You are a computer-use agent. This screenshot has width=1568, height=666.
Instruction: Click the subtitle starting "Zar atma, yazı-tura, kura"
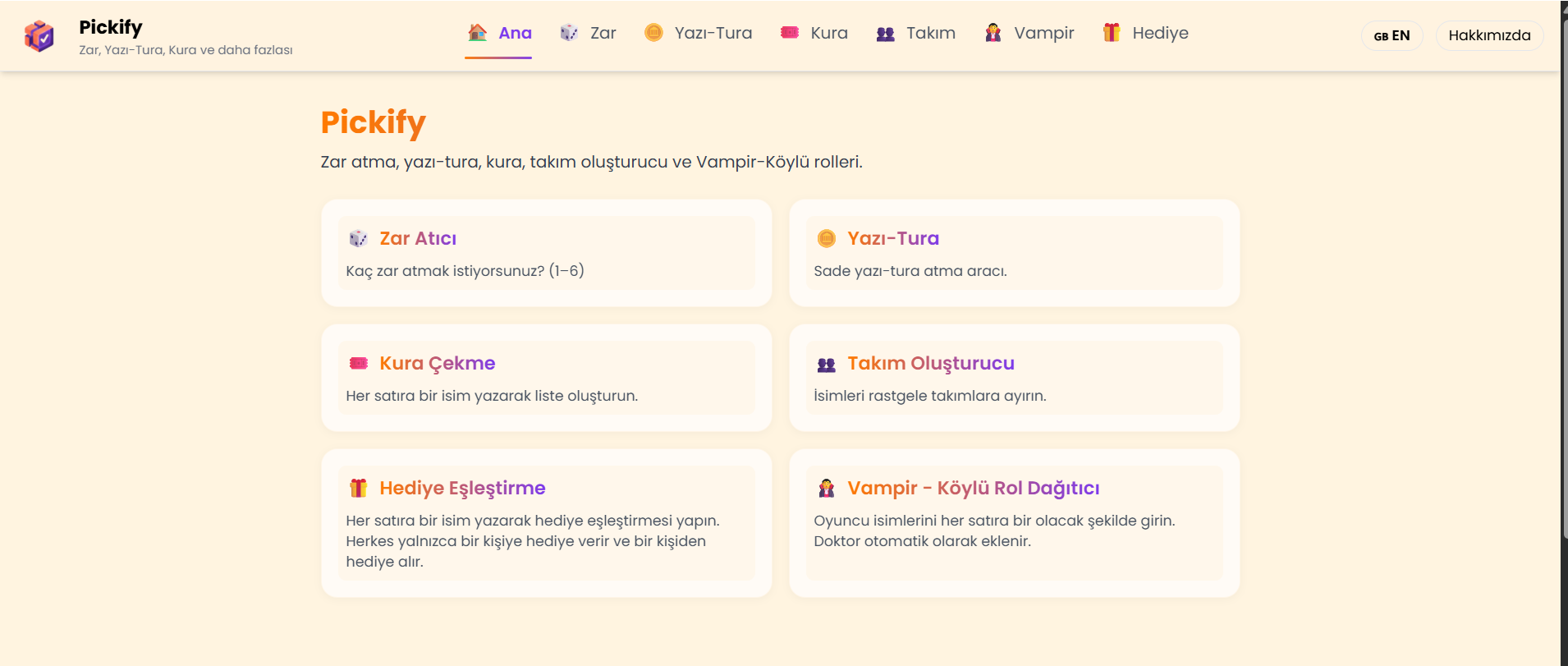[591, 162]
